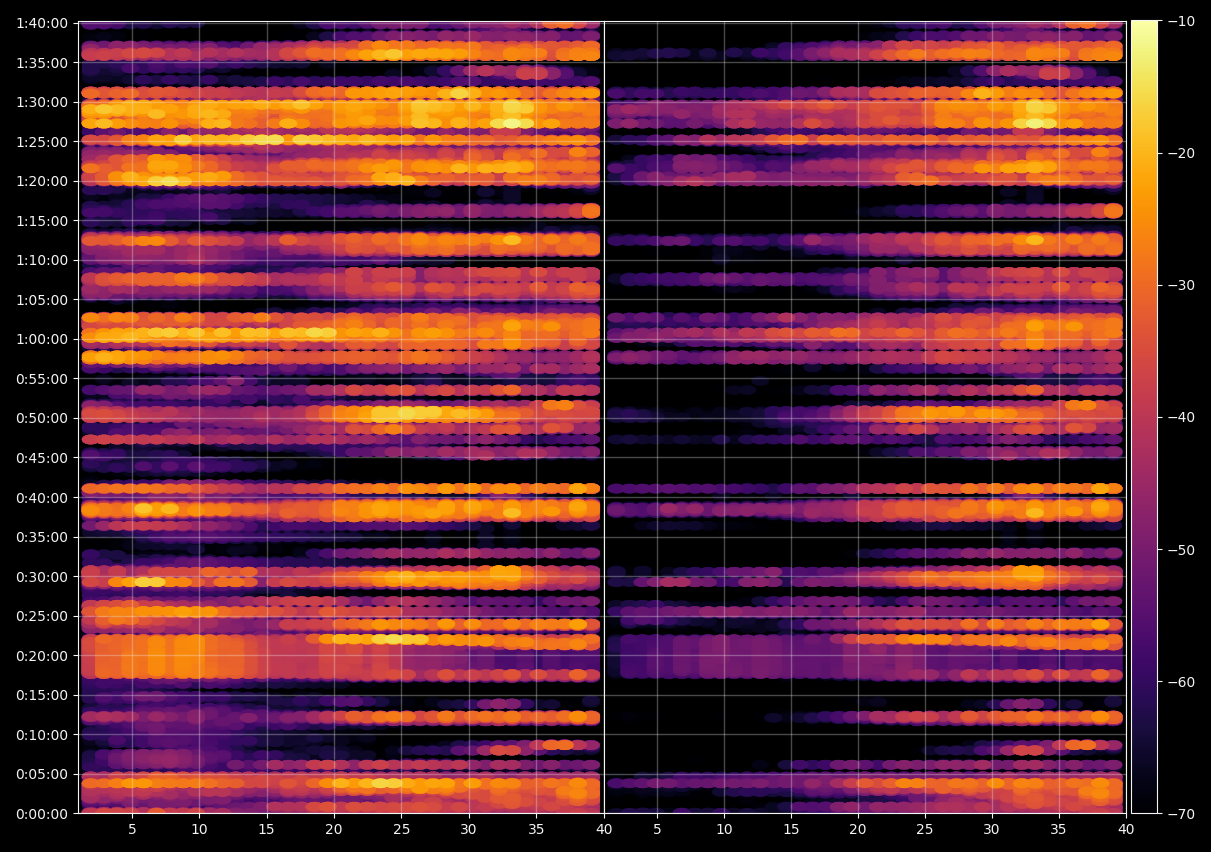Click the 1:15:00 time axis label

pyautogui.click(x=42, y=220)
